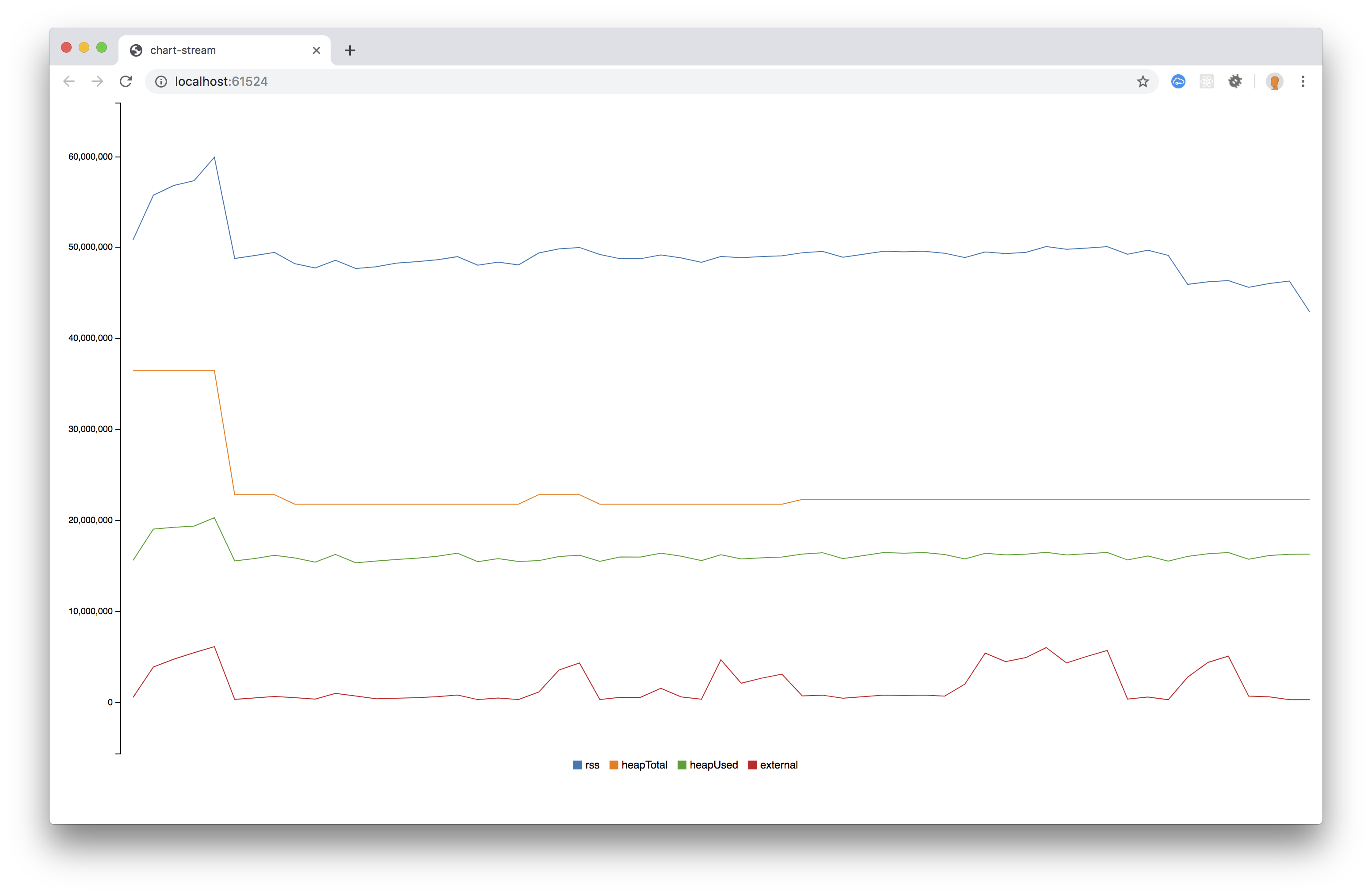Click the browser forward arrow
Image resolution: width=1372 pixels, height=895 pixels.
(97, 81)
